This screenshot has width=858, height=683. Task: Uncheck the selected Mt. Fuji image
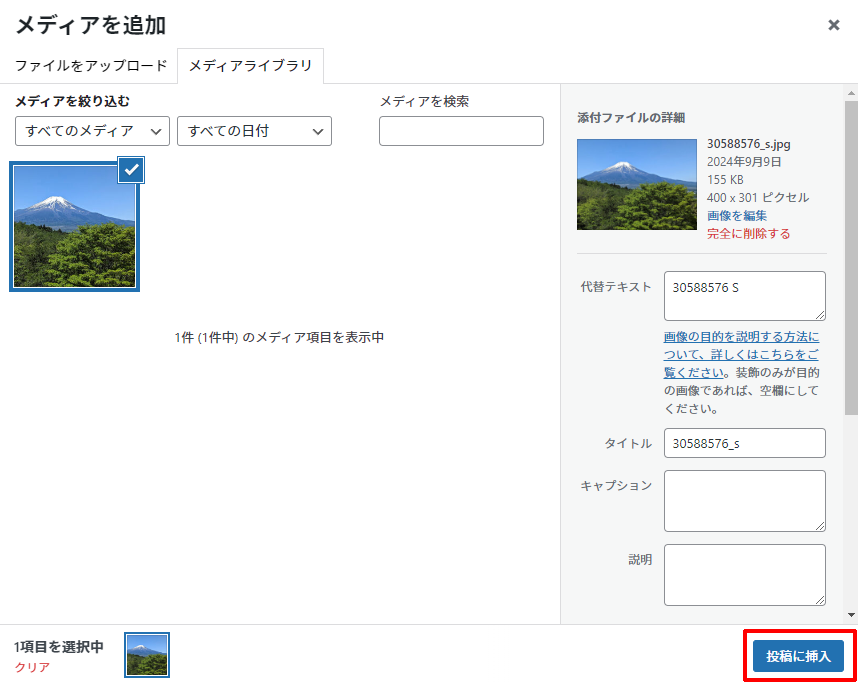point(132,170)
